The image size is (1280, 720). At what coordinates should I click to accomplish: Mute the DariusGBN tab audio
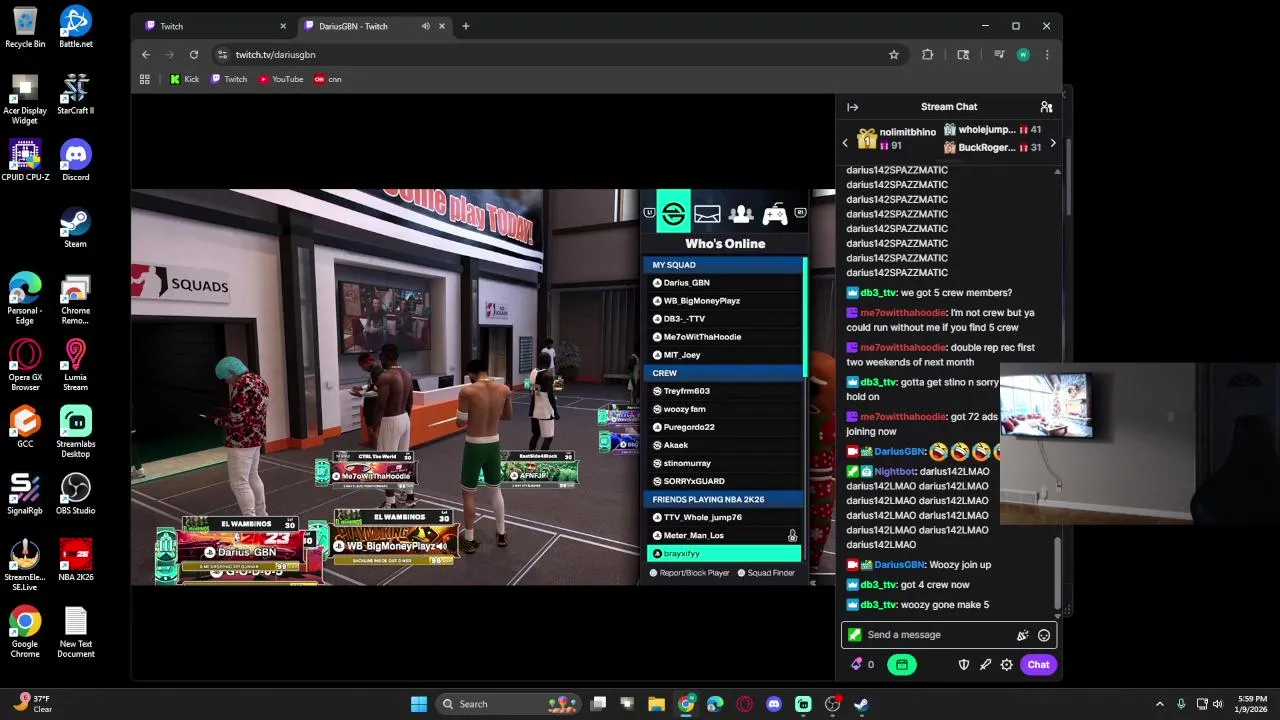pos(426,26)
